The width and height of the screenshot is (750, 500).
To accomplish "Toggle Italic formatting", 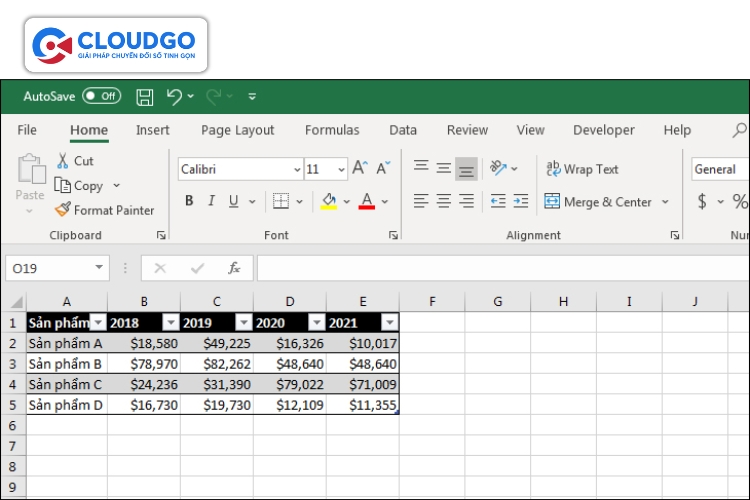I will (211, 201).
